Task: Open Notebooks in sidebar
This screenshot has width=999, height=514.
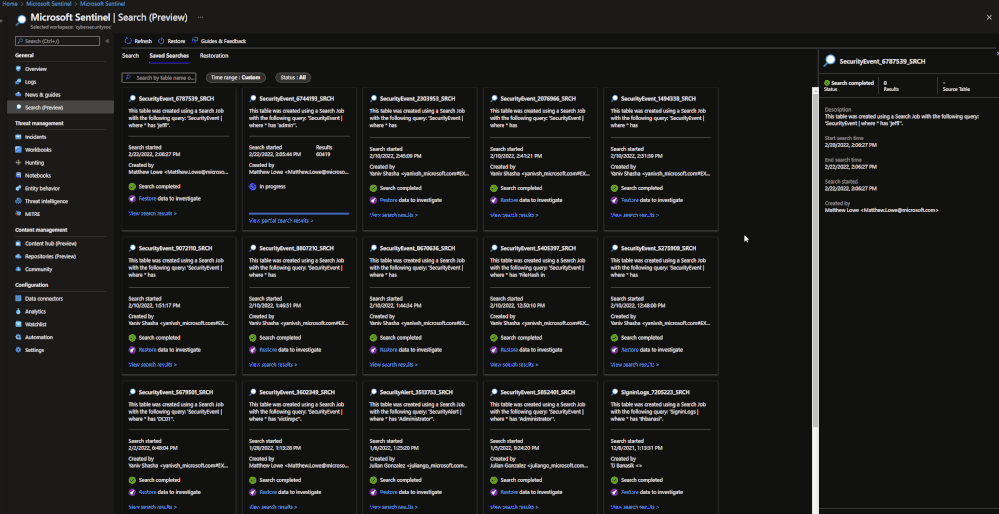Action: tap(38, 175)
